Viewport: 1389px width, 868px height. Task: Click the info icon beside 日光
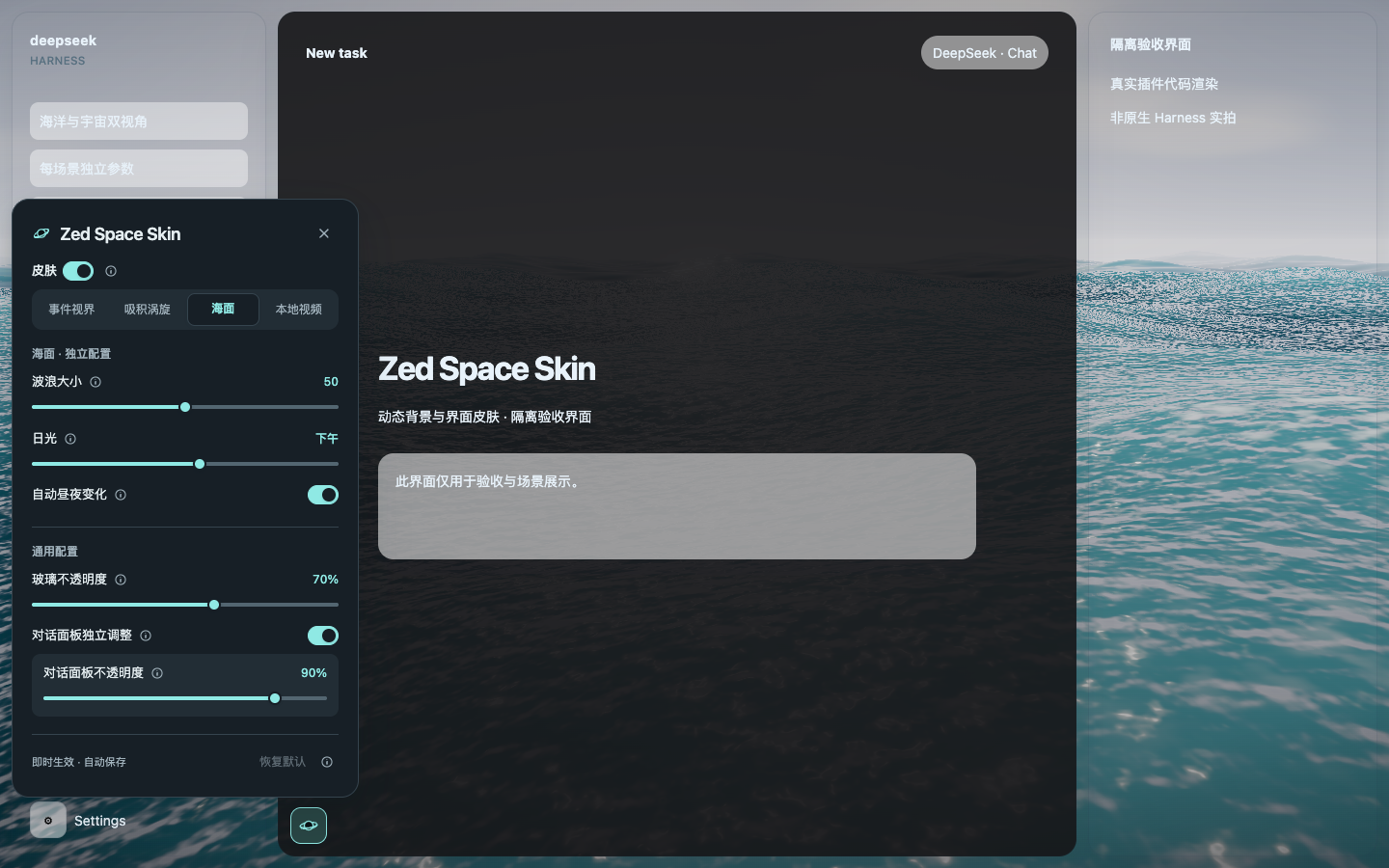pos(70,439)
